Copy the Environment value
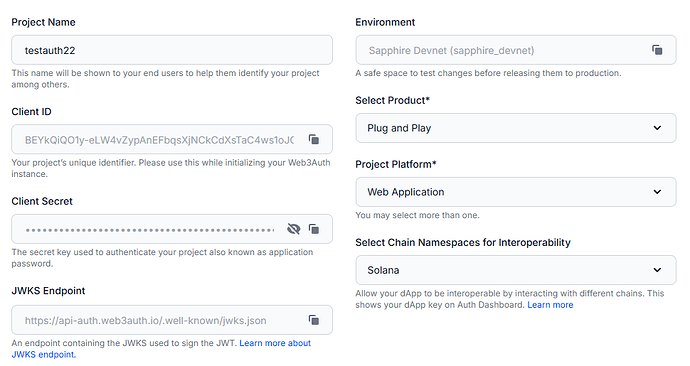 [x=657, y=50]
